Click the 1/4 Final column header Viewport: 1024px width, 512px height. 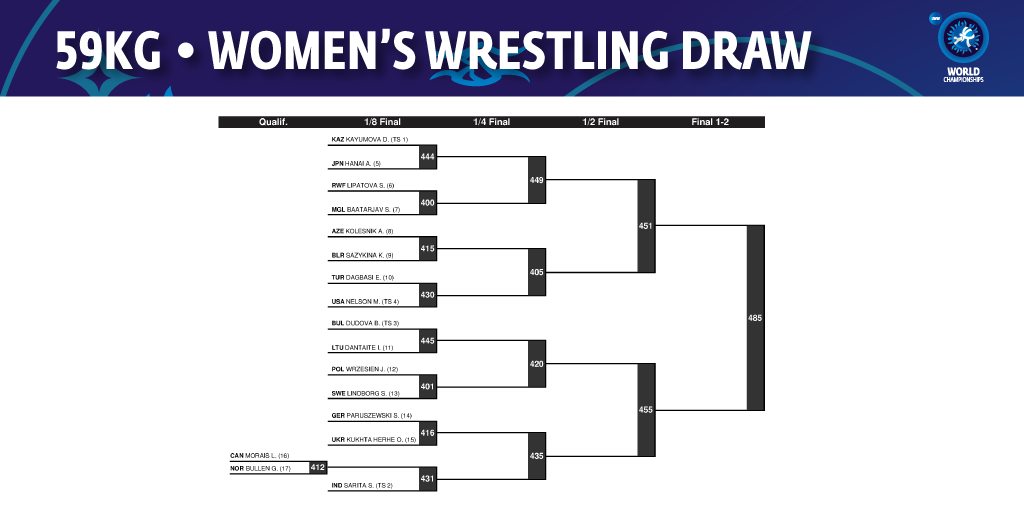click(x=491, y=122)
